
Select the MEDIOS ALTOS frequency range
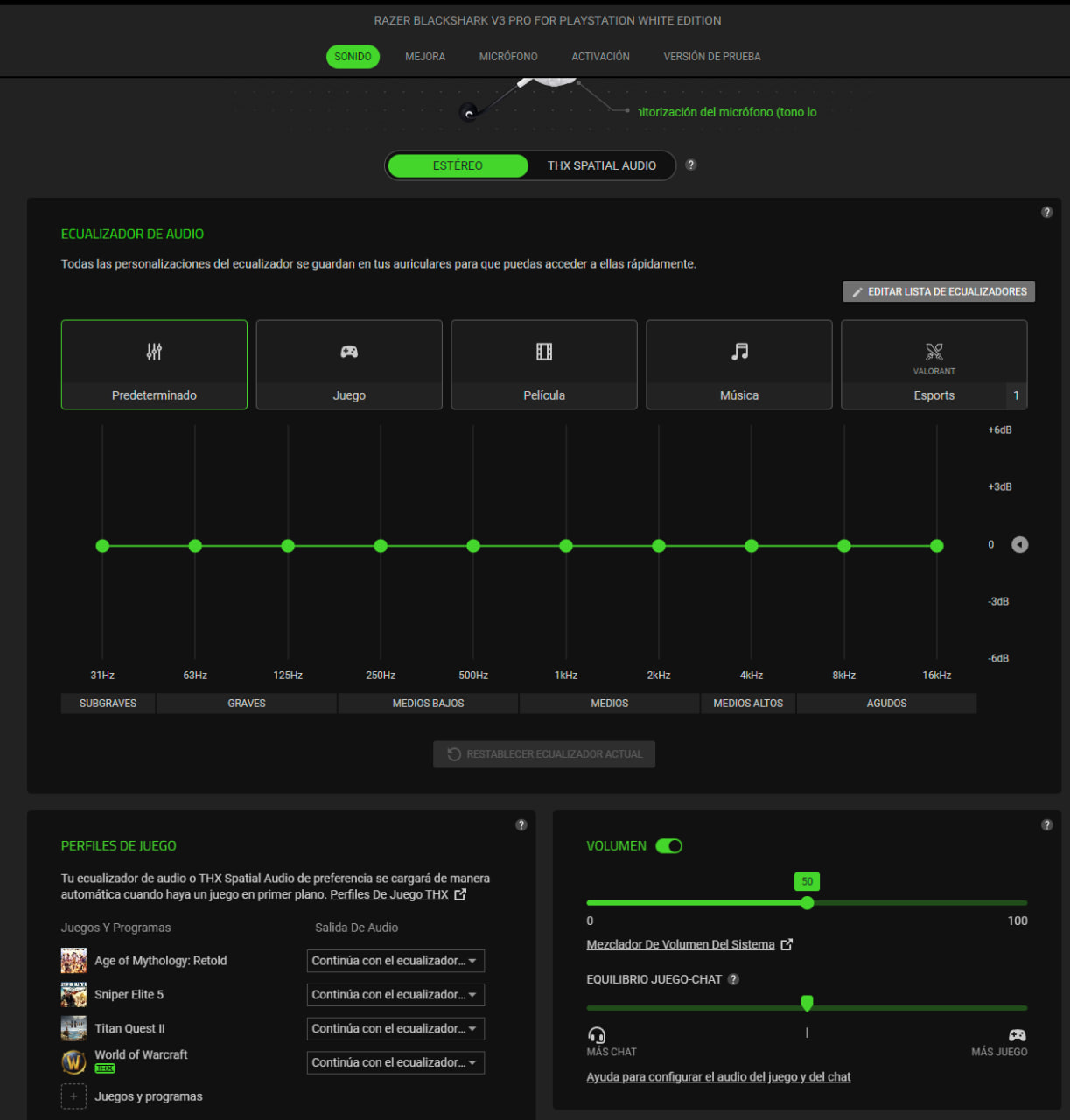coord(748,703)
